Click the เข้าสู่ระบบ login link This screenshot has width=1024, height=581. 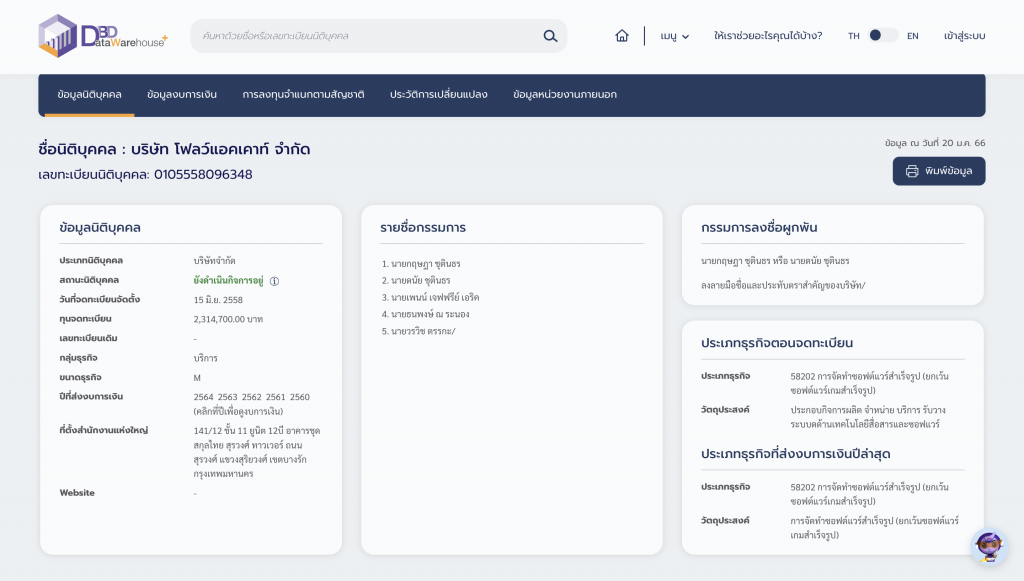(964, 36)
